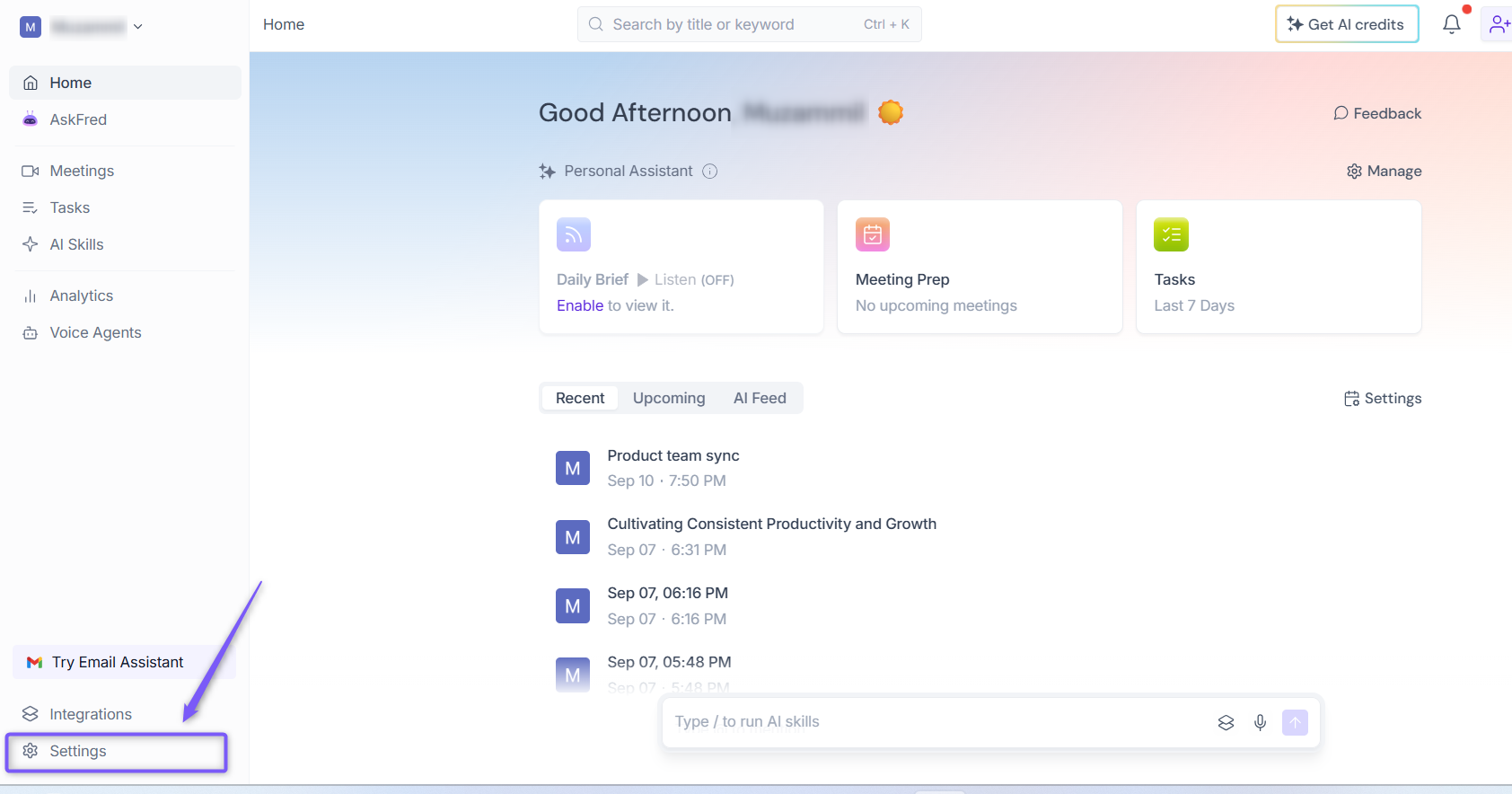Expand the workspace switcher dropdown

coord(137,27)
